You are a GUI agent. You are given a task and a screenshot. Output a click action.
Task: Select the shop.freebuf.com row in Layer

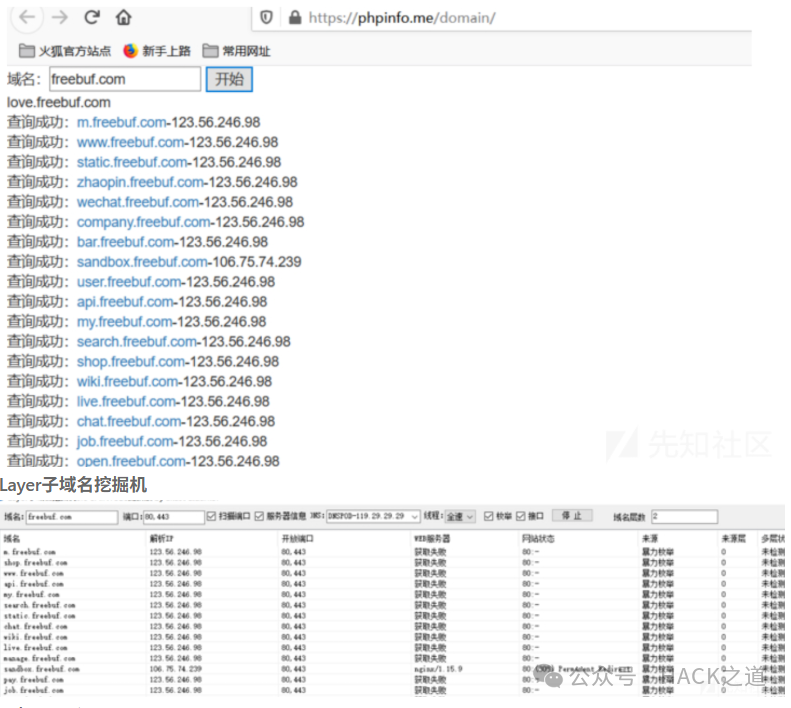[392, 563]
